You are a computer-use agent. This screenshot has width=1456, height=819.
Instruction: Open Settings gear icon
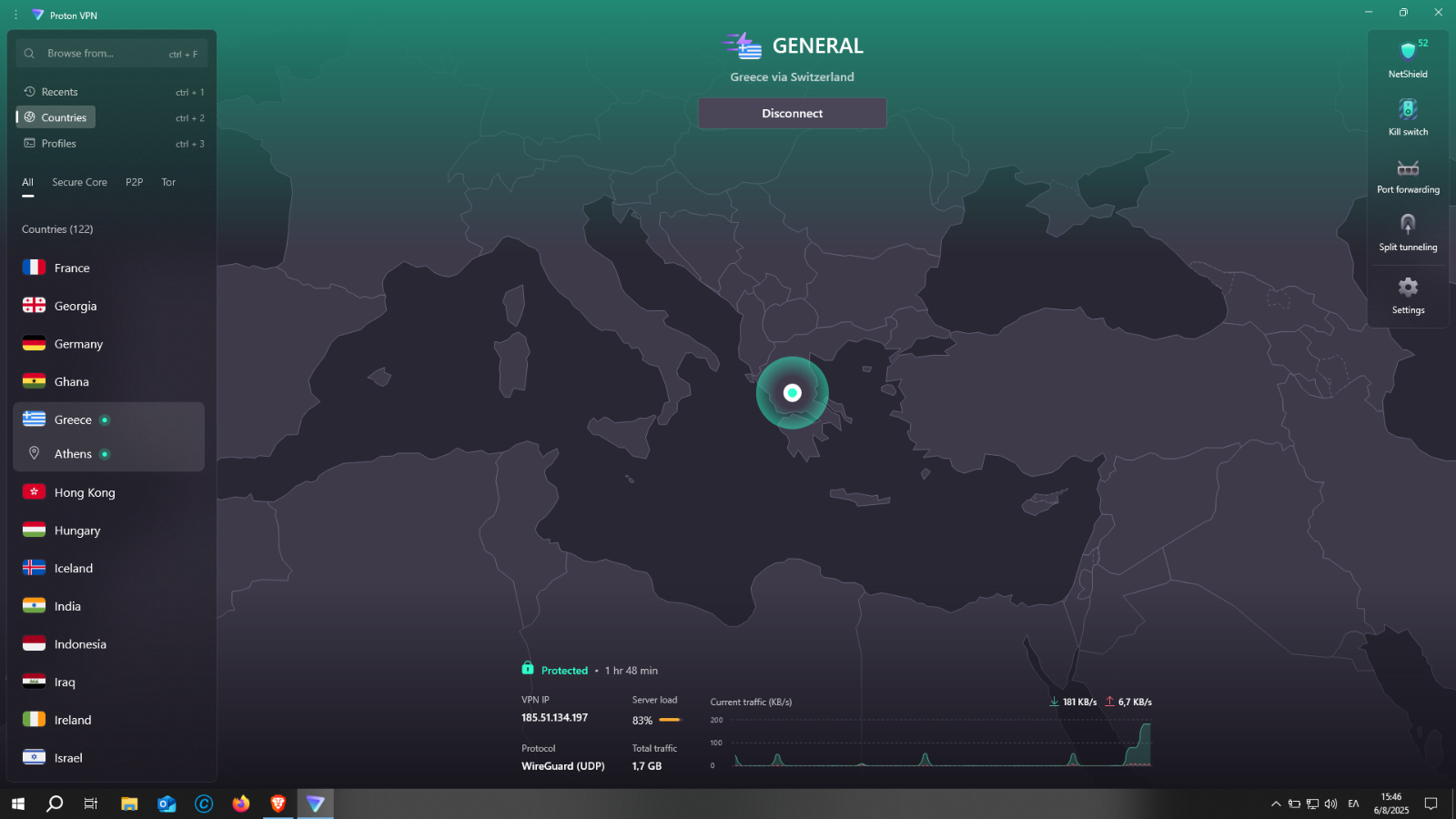pyautogui.click(x=1408, y=288)
